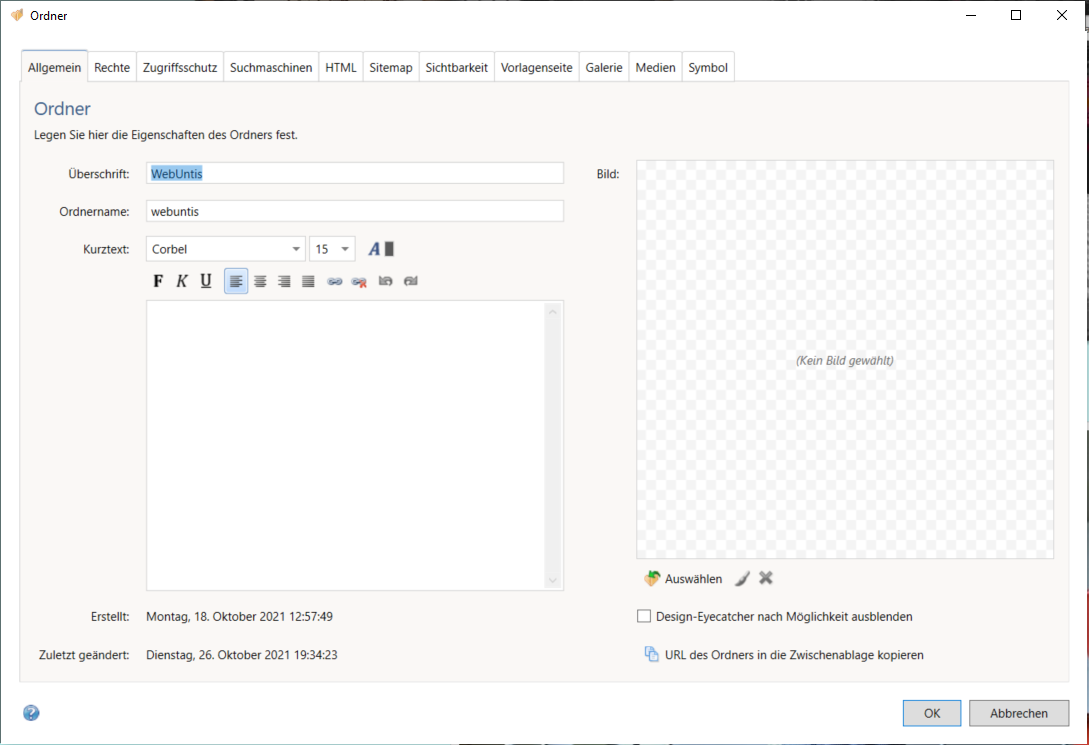This screenshot has width=1089, height=745.
Task: Toggle bold (F) formatting in Kurztext
Action: tap(158, 281)
